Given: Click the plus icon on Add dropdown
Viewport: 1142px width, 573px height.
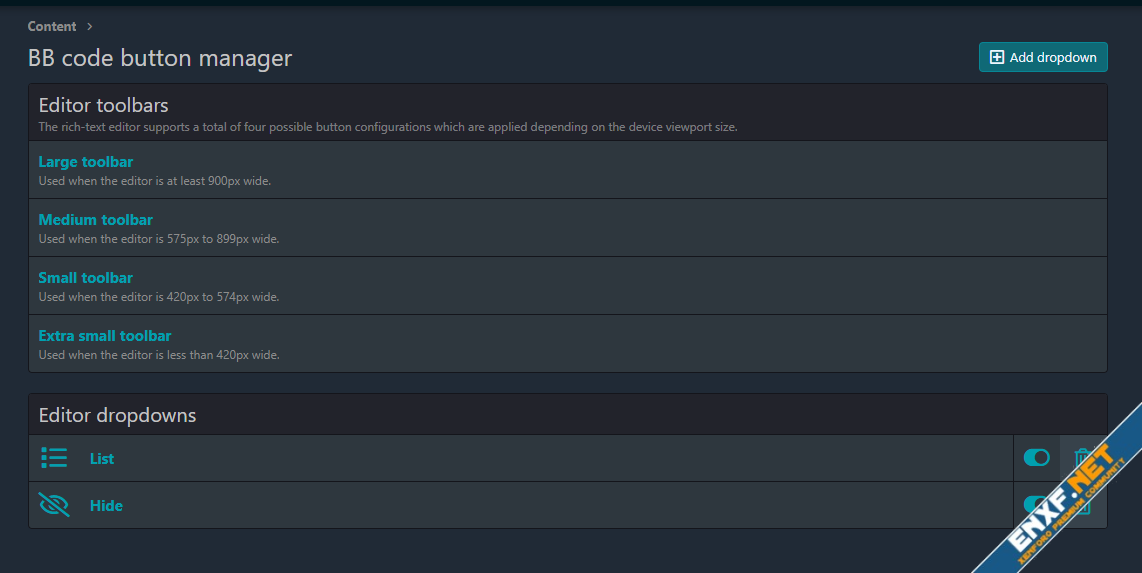Looking at the screenshot, I should (x=996, y=57).
